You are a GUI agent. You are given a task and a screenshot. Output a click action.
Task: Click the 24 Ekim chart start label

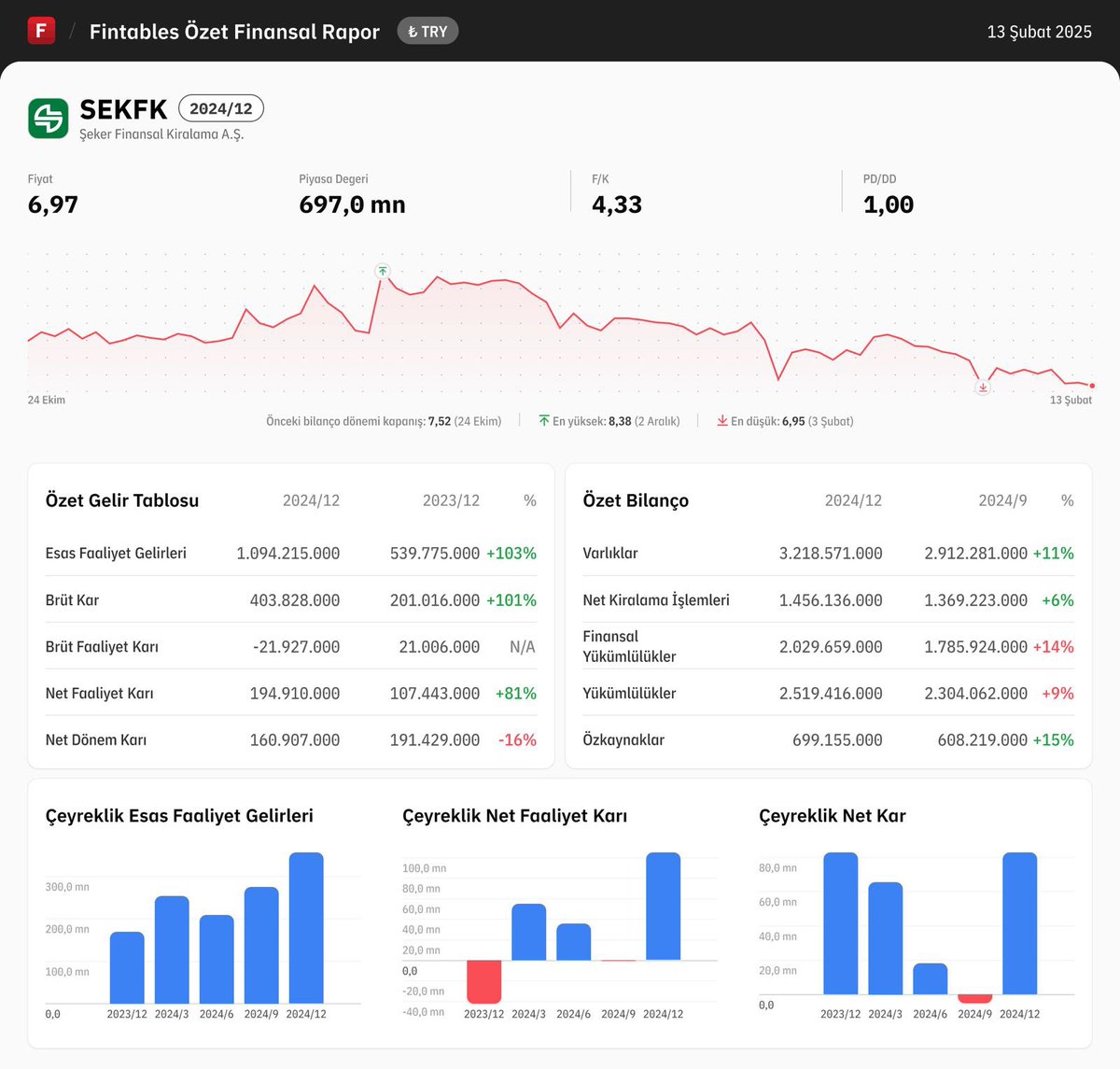click(47, 400)
